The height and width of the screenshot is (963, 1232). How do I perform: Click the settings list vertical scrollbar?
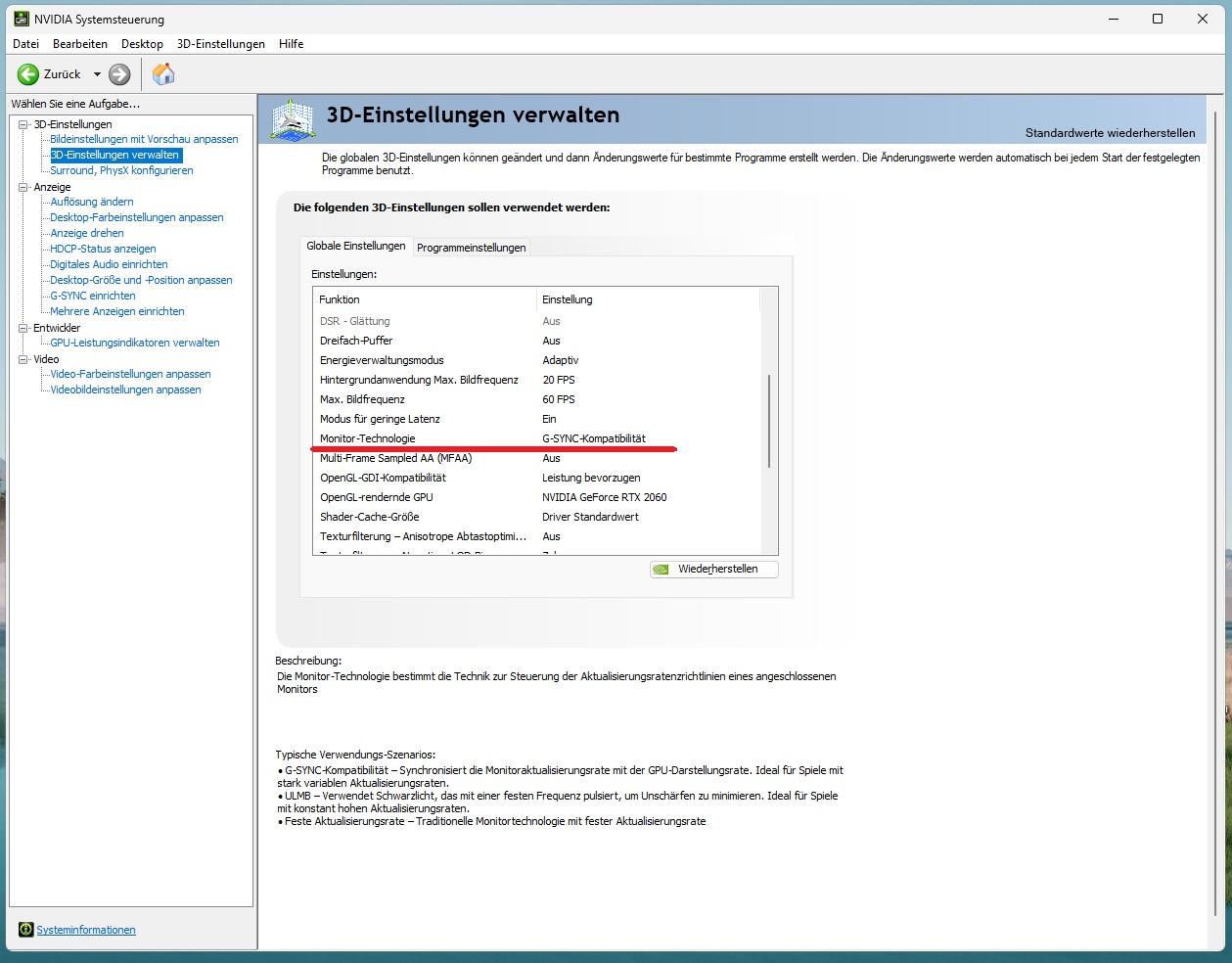point(769,421)
